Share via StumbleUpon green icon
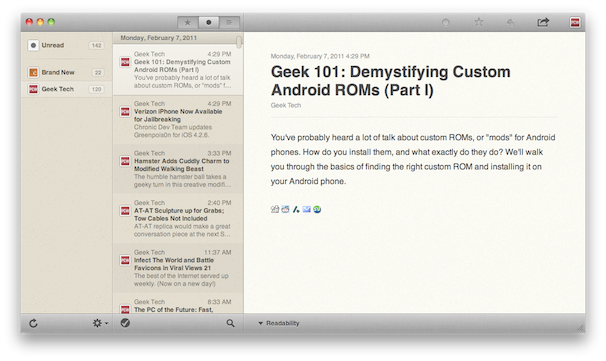Viewport: 606px width, 361px height. (317, 209)
